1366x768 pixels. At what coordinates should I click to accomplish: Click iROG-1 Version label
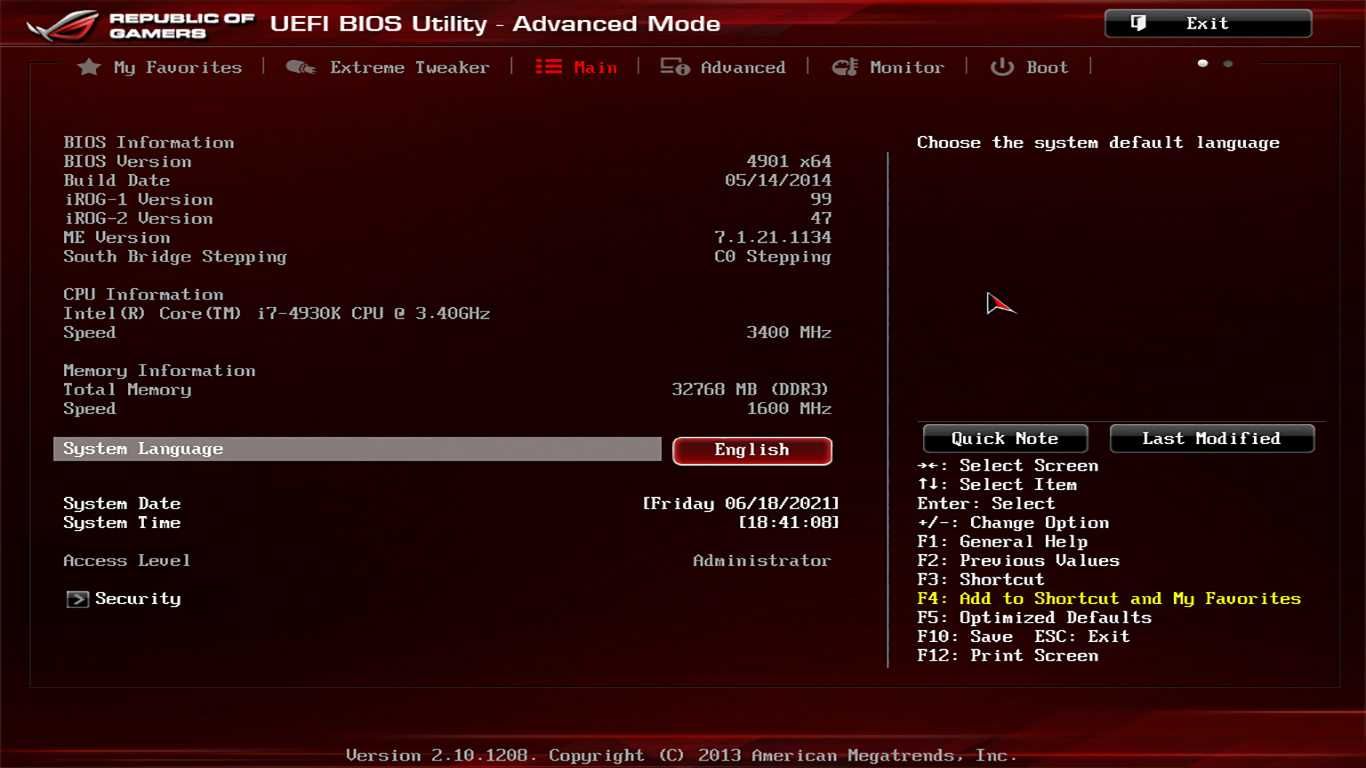click(x=138, y=200)
